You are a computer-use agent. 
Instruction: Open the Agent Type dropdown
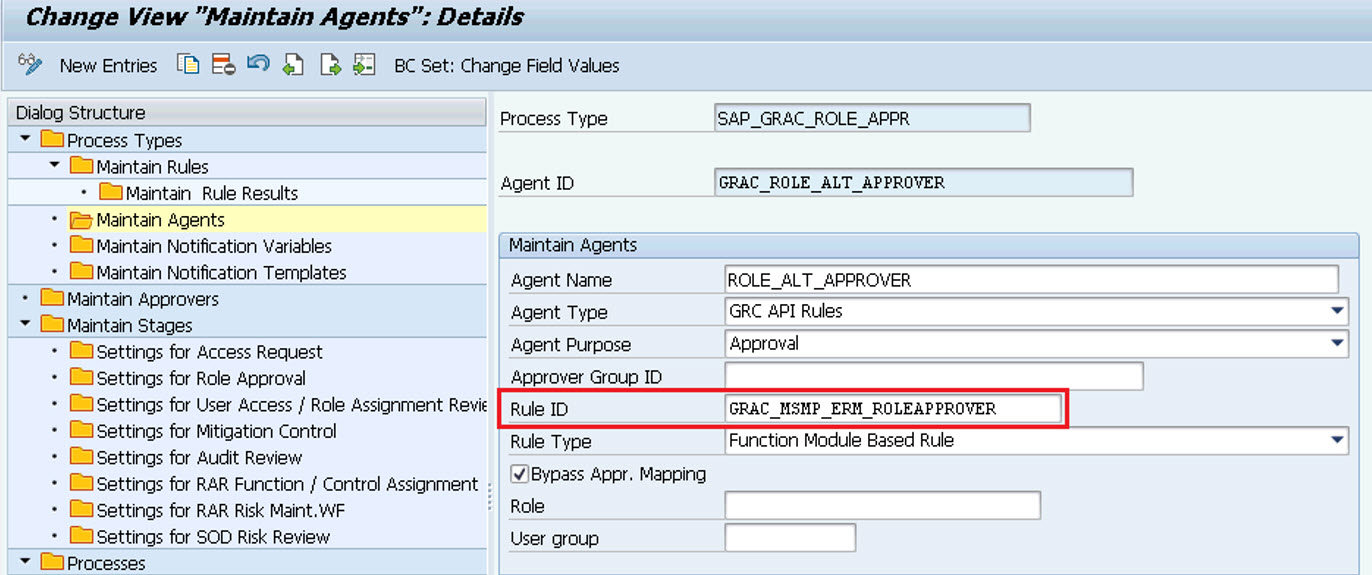[1338, 311]
